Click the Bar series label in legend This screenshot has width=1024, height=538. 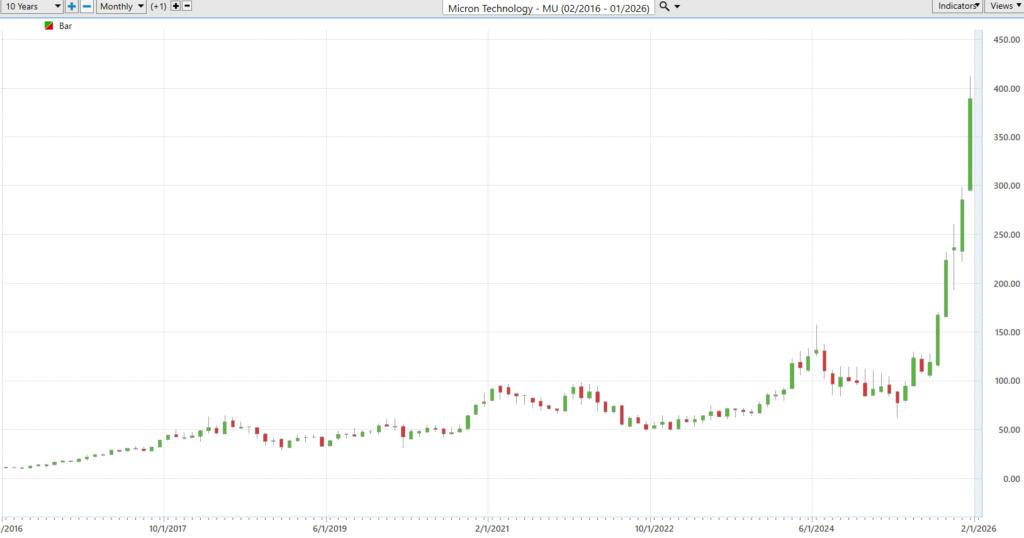click(66, 26)
